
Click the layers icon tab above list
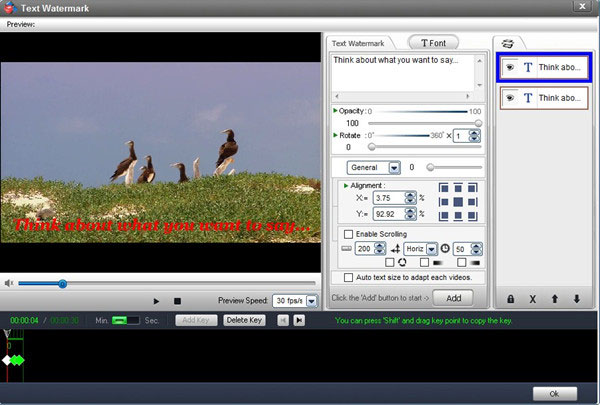pos(507,44)
